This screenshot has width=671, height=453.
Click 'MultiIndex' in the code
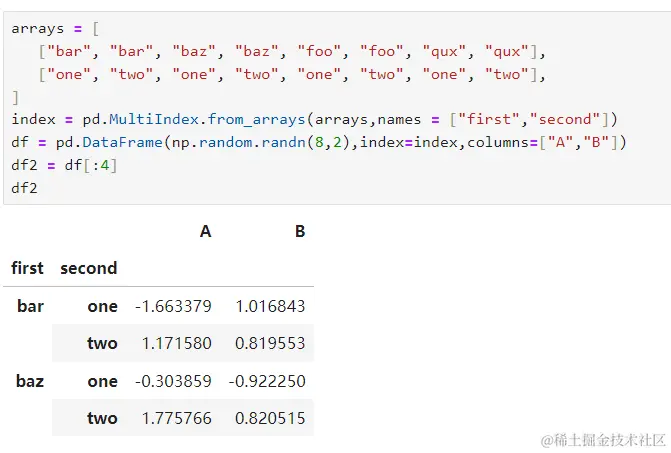pyautogui.click(x=154, y=119)
